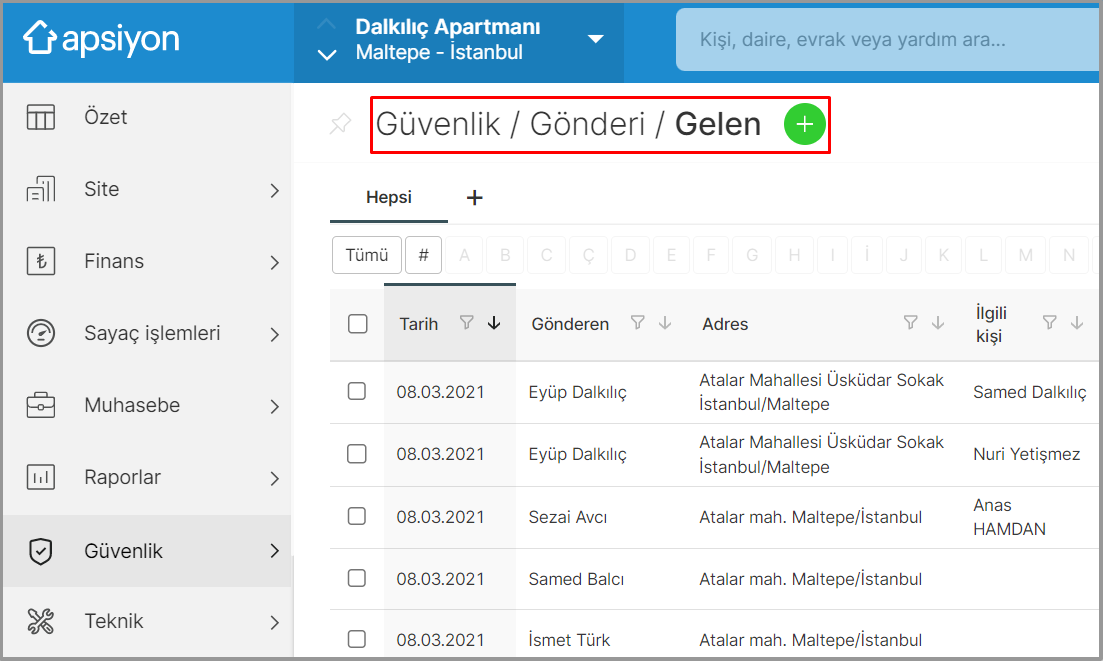Select the Samed Balcı row checkbox

pos(357,578)
